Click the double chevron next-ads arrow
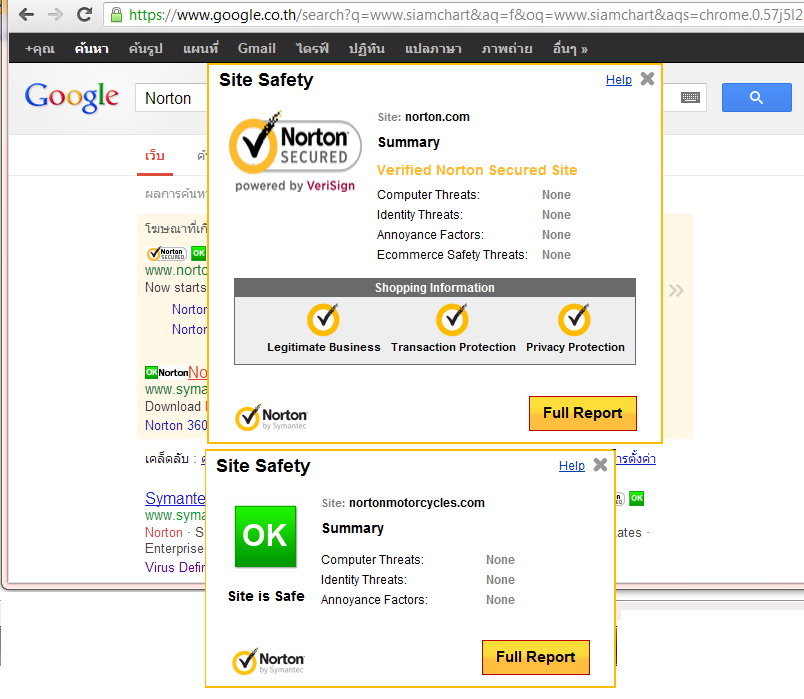Viewport: 804px width, 699px height. (676, 291)
